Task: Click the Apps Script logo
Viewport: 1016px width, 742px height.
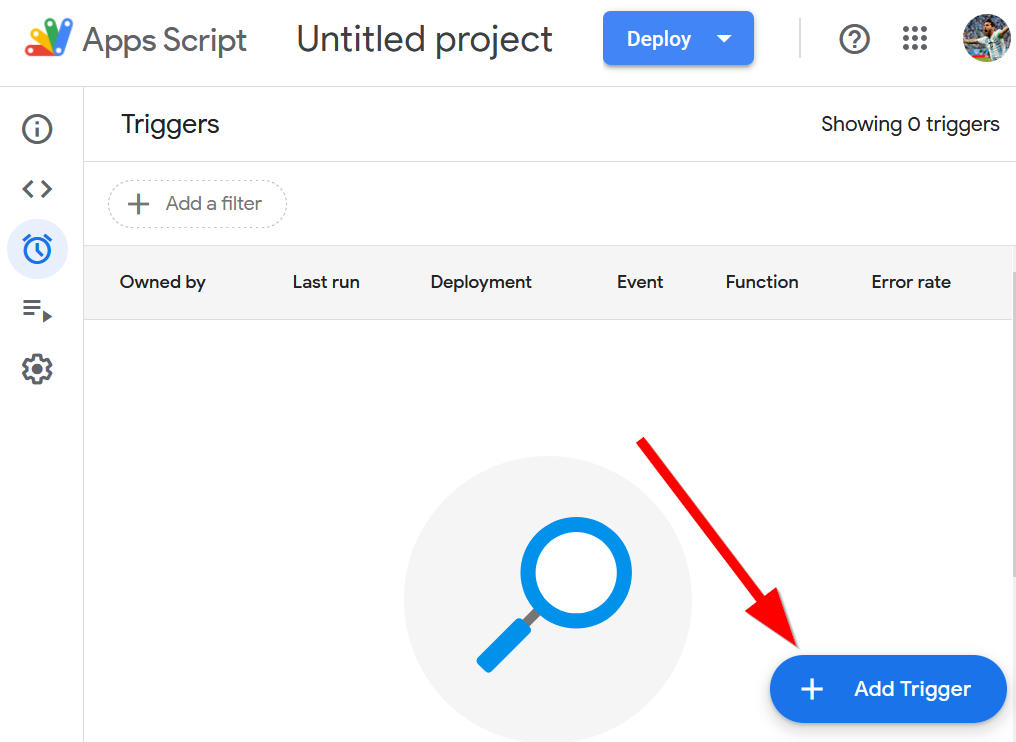Action: tap(49, 39)
